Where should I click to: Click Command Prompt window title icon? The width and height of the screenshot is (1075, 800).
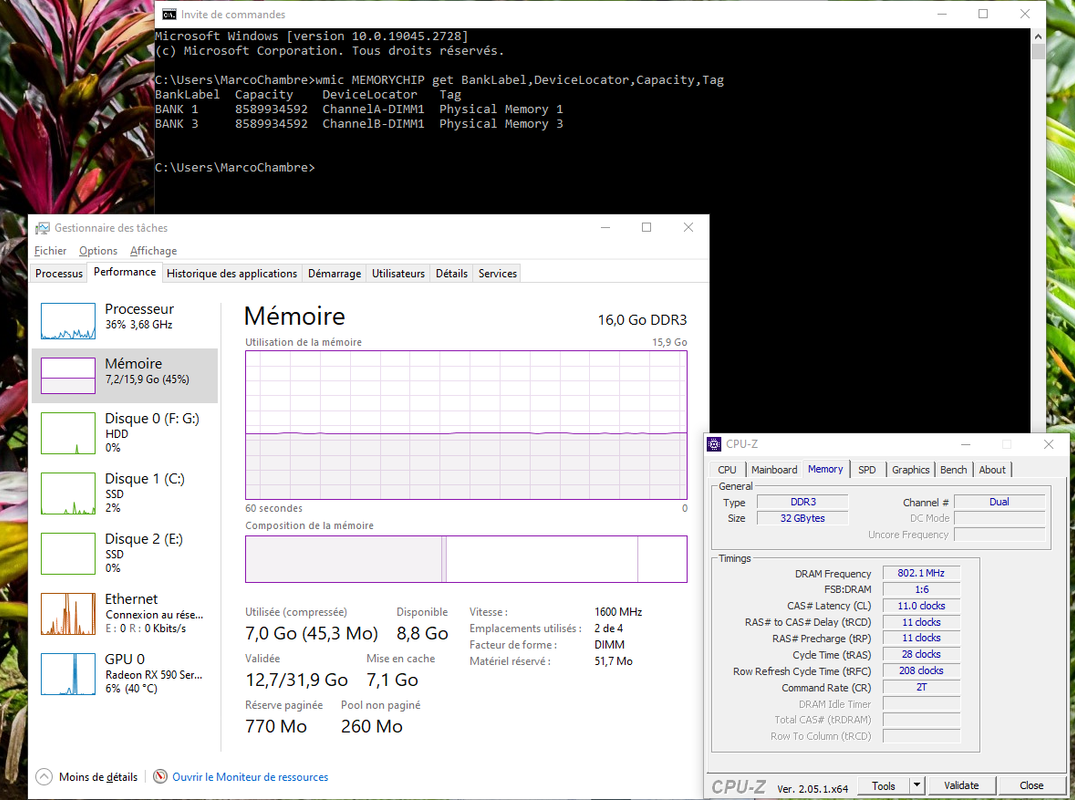coord(169,14)
